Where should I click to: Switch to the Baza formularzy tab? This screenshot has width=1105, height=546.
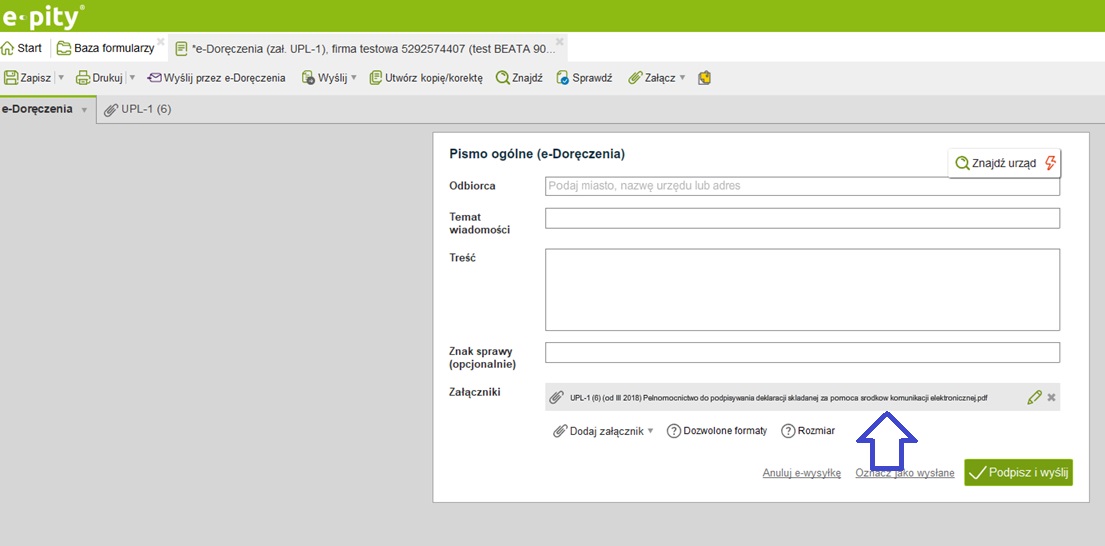click(105, 48)
